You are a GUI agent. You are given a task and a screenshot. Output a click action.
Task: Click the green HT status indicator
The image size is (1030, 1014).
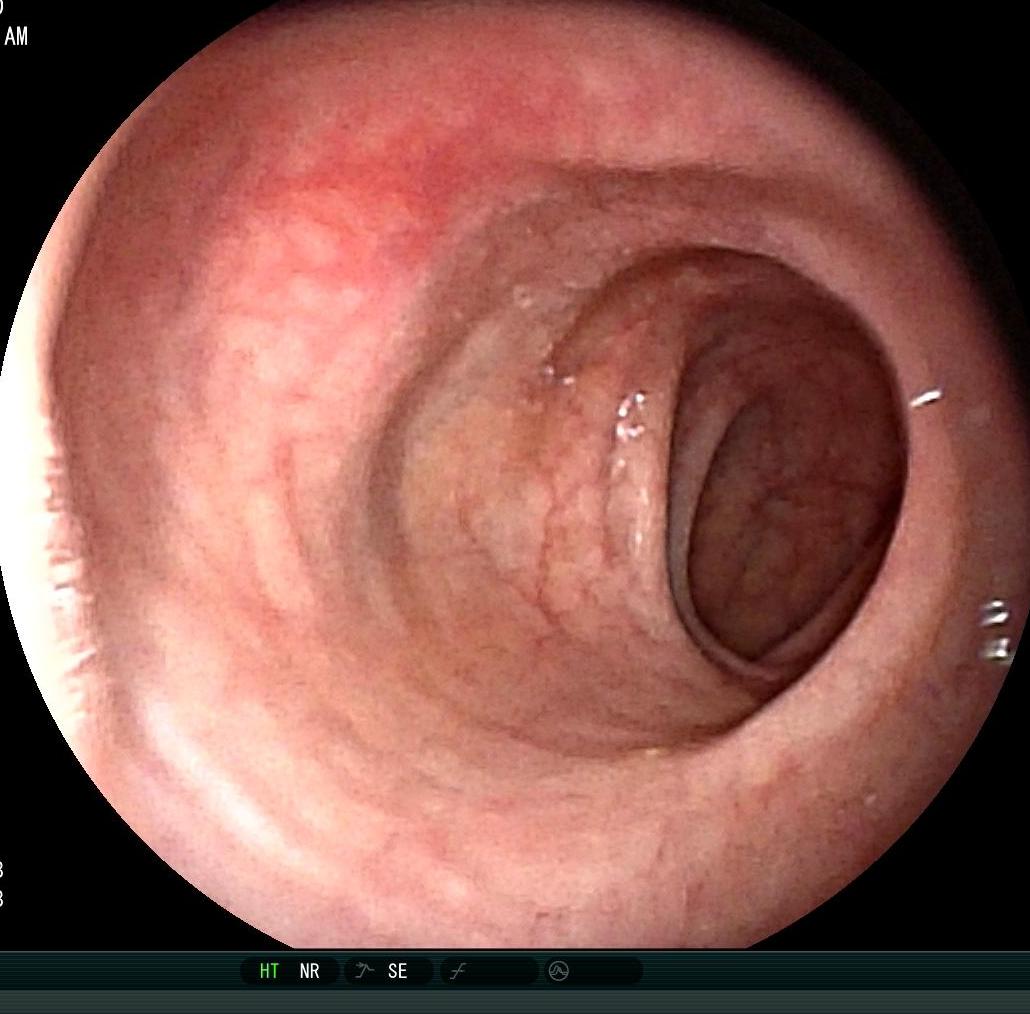[x=269, y=971]
